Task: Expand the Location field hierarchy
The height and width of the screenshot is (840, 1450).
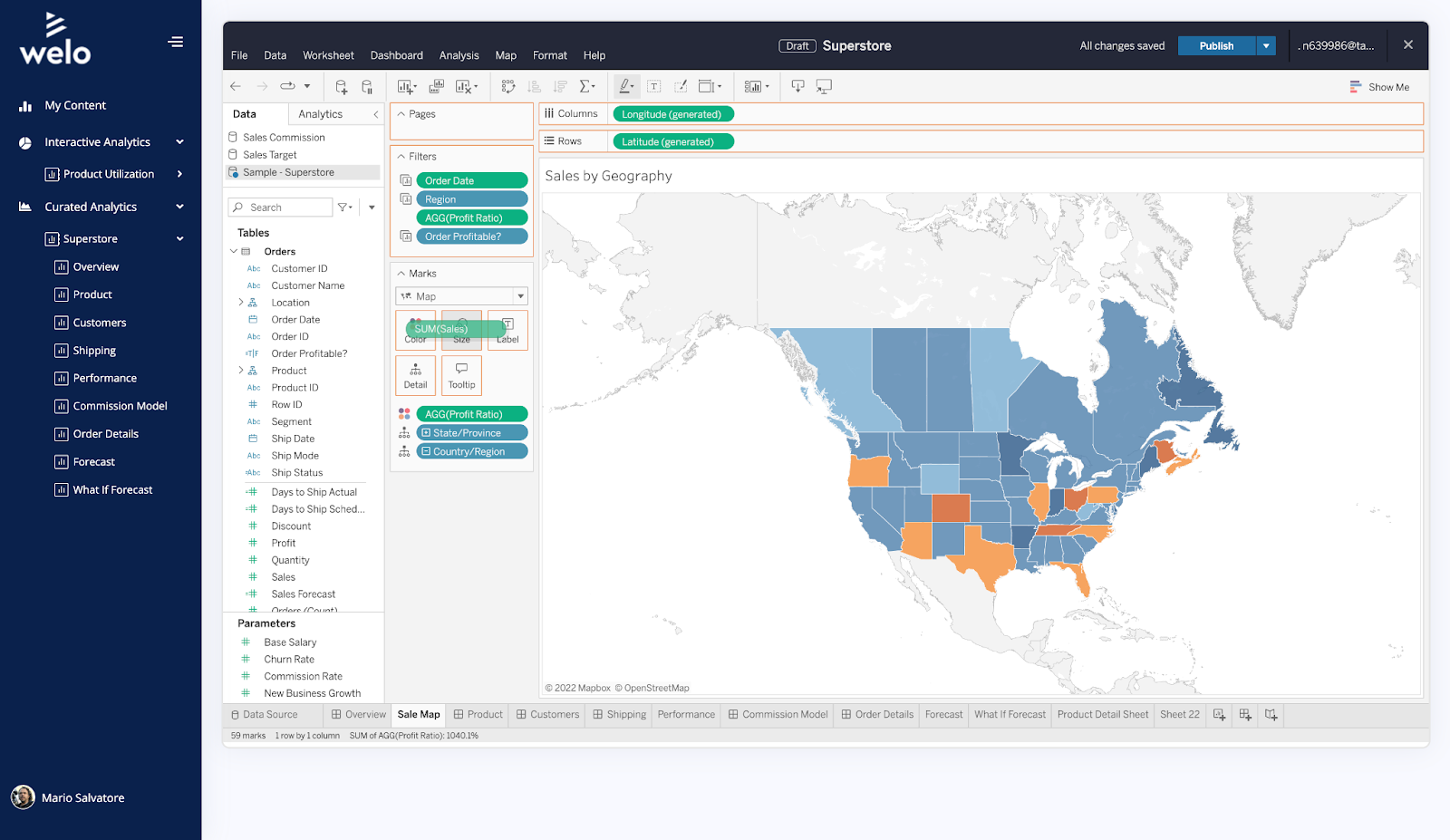Action: click(240, 303)
